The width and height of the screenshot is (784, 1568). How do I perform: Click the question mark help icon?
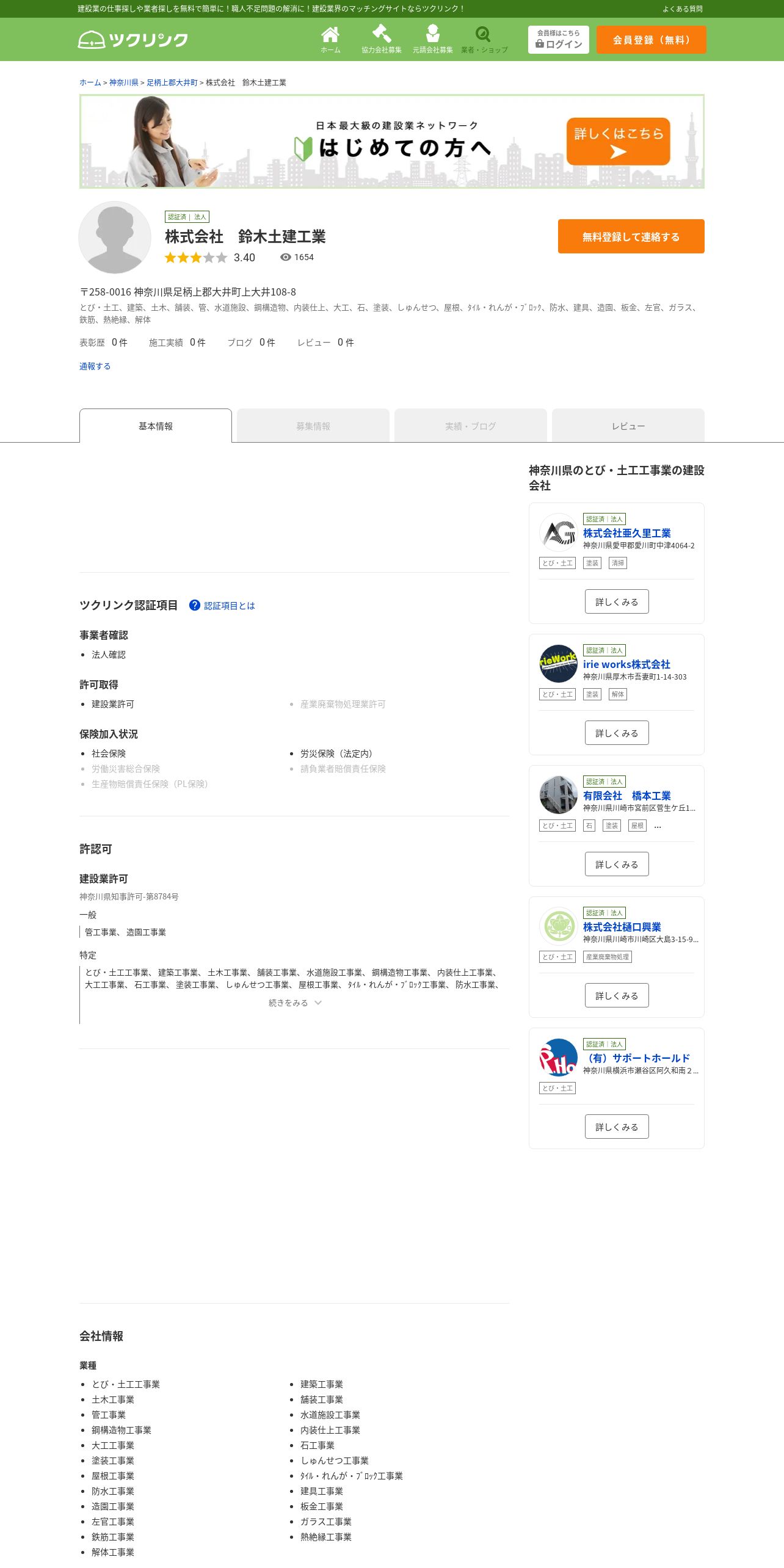(195, 605)
